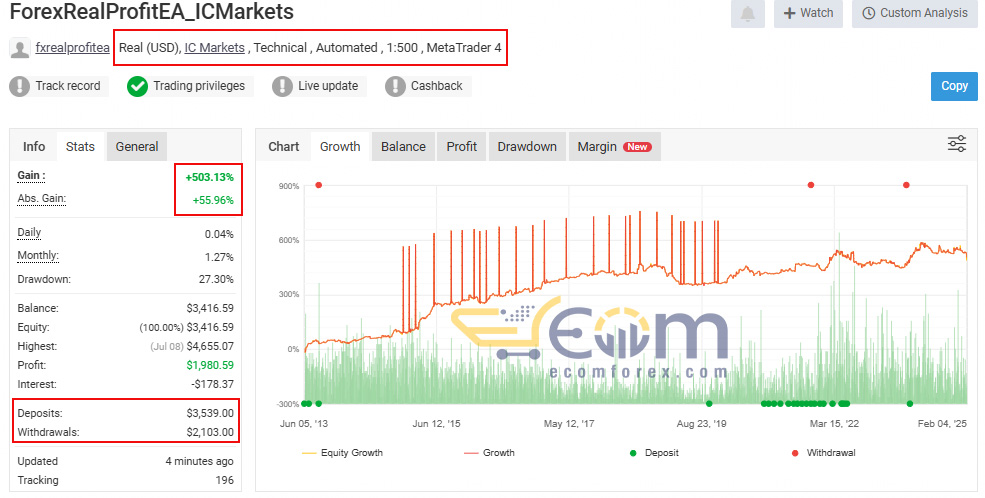Click the Track record warning icon
Viewport: 985px width, 498px height.
coord(19,86)
